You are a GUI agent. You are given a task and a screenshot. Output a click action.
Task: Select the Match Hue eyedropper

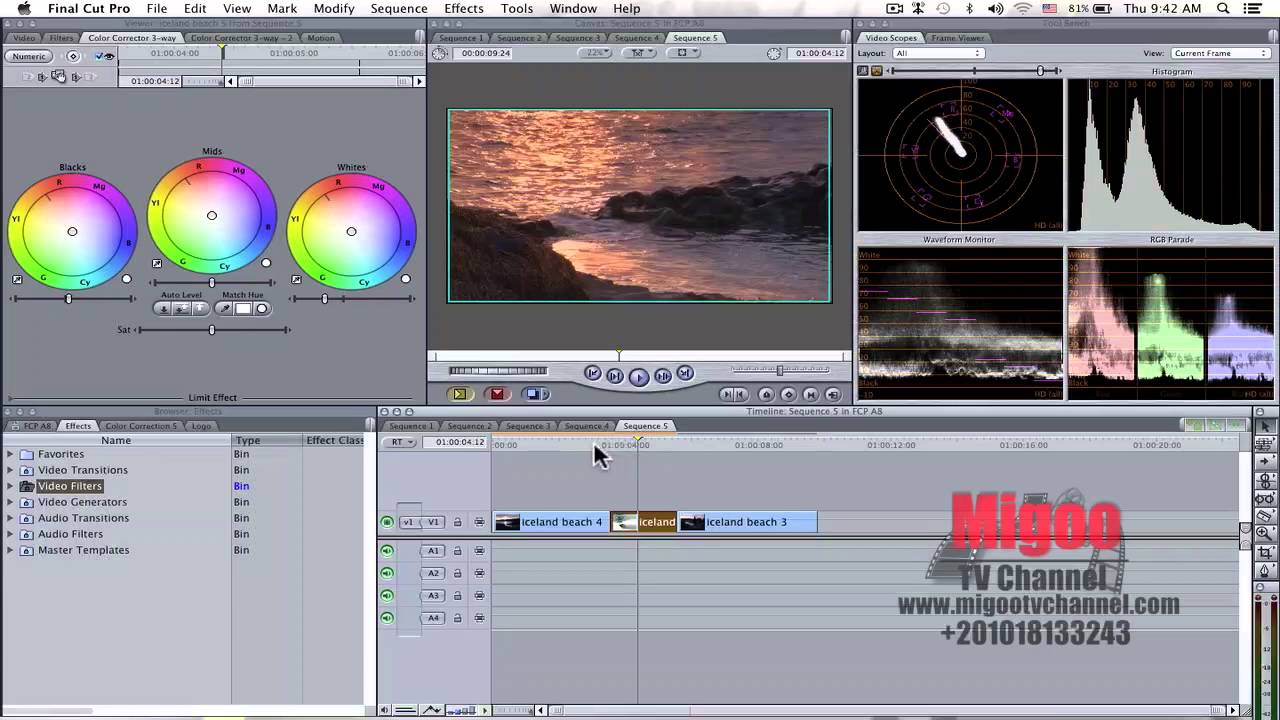coord(225,309)
